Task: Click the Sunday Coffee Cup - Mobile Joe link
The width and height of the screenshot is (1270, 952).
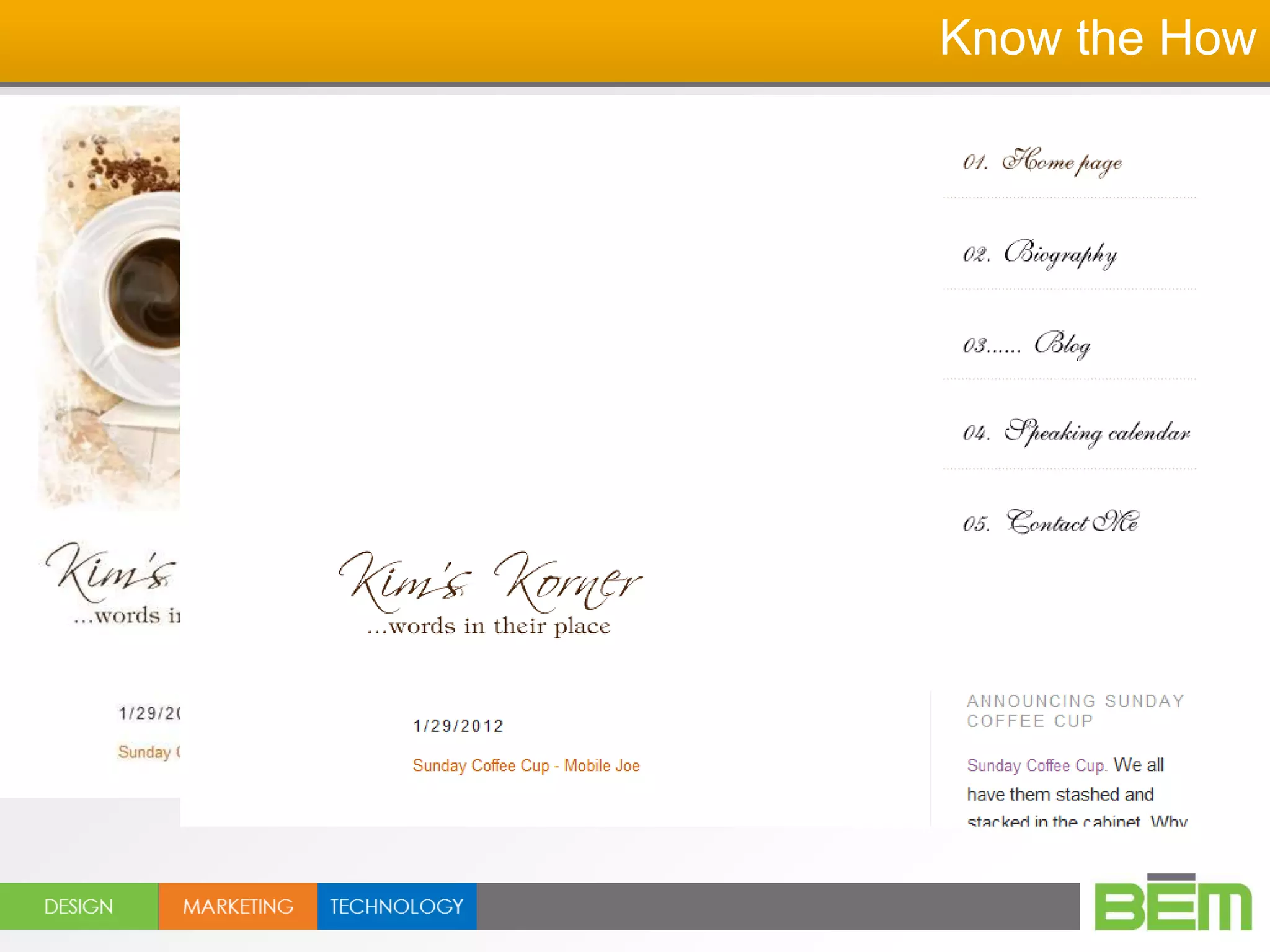Action: pos(526,765)
